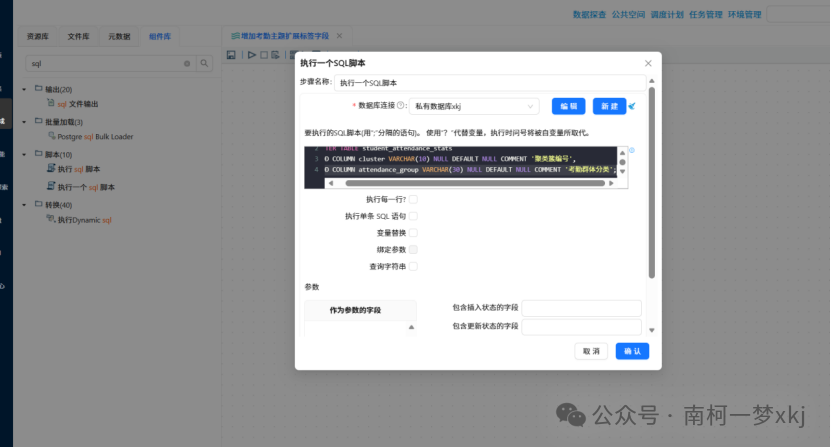Screen dimensions: 831x448
Task: Click the sql 文件输出 component icon
Action: [51, 103]
